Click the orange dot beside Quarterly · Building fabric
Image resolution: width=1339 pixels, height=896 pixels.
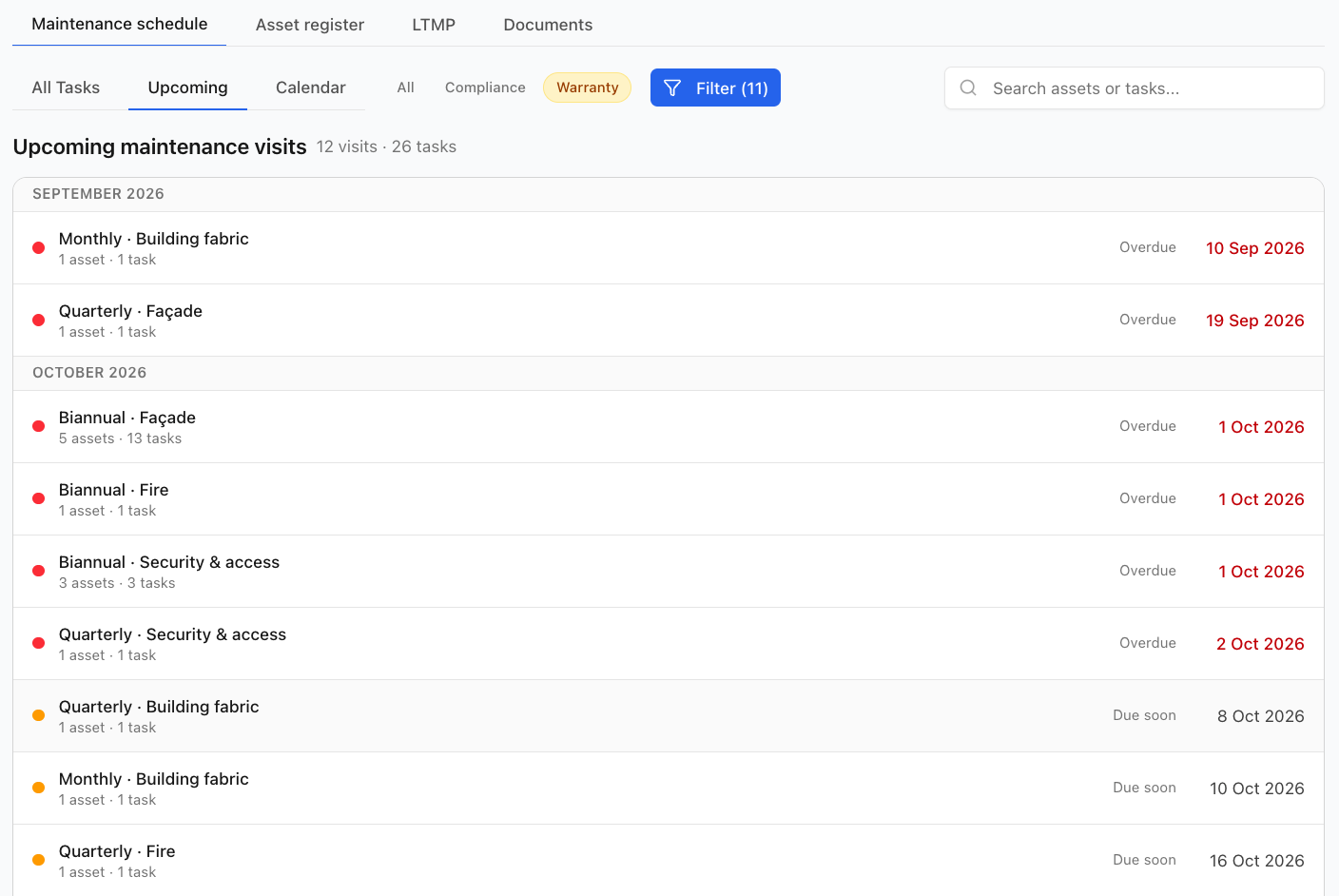coord(39,716)
